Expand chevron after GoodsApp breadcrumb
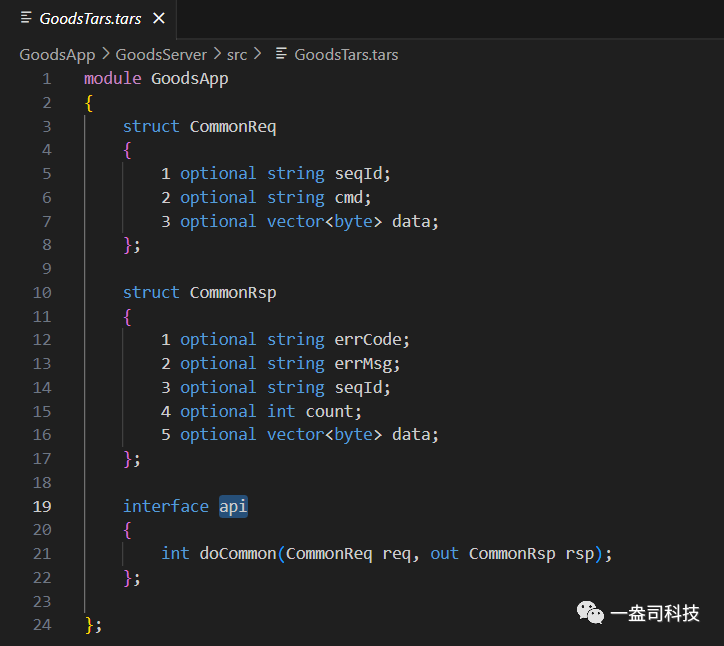Viewport: 724px width, 646px height. pos(106,54)
